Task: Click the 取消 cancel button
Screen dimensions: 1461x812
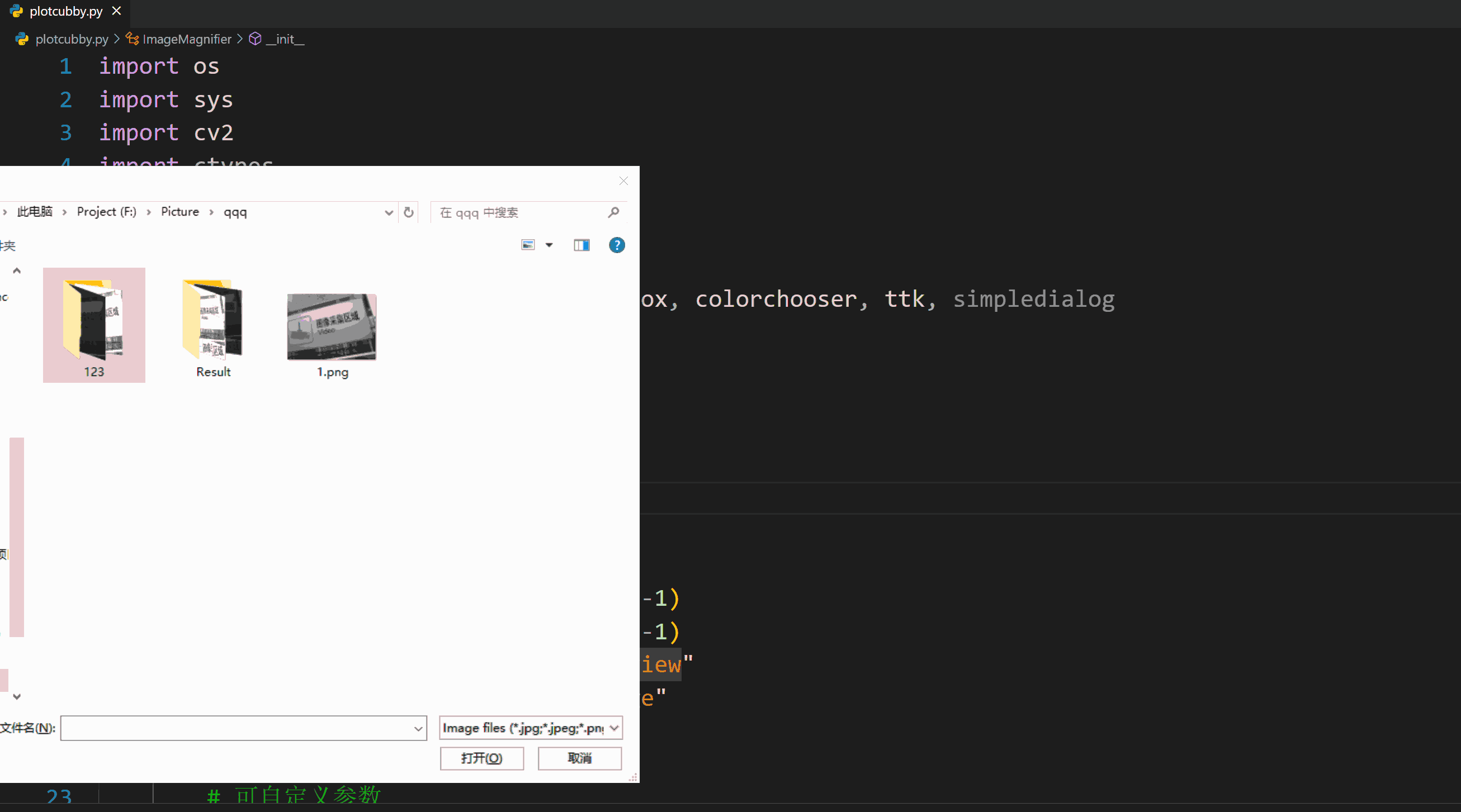Action: pyautogui.click(x=580, y=758)
